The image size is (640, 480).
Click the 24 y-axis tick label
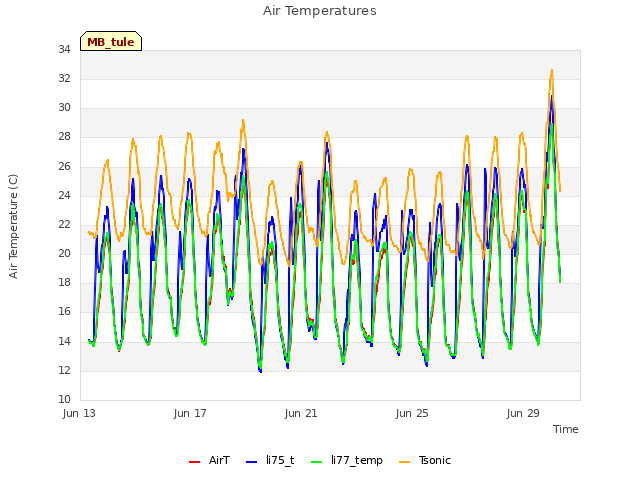pyautogui.click(x=64, y=196)
